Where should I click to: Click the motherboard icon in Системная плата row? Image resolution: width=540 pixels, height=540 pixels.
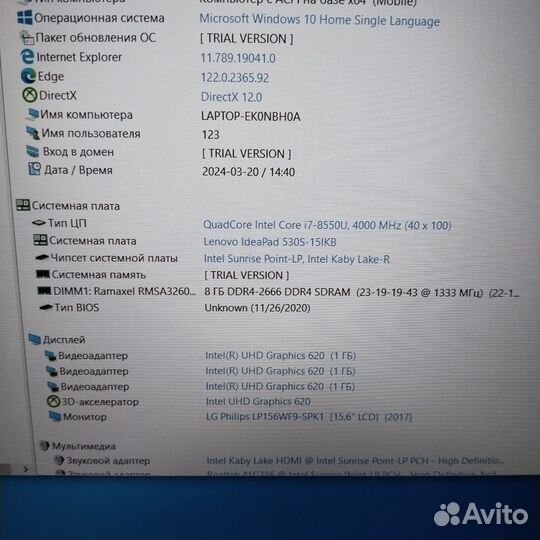coord(40,240)
